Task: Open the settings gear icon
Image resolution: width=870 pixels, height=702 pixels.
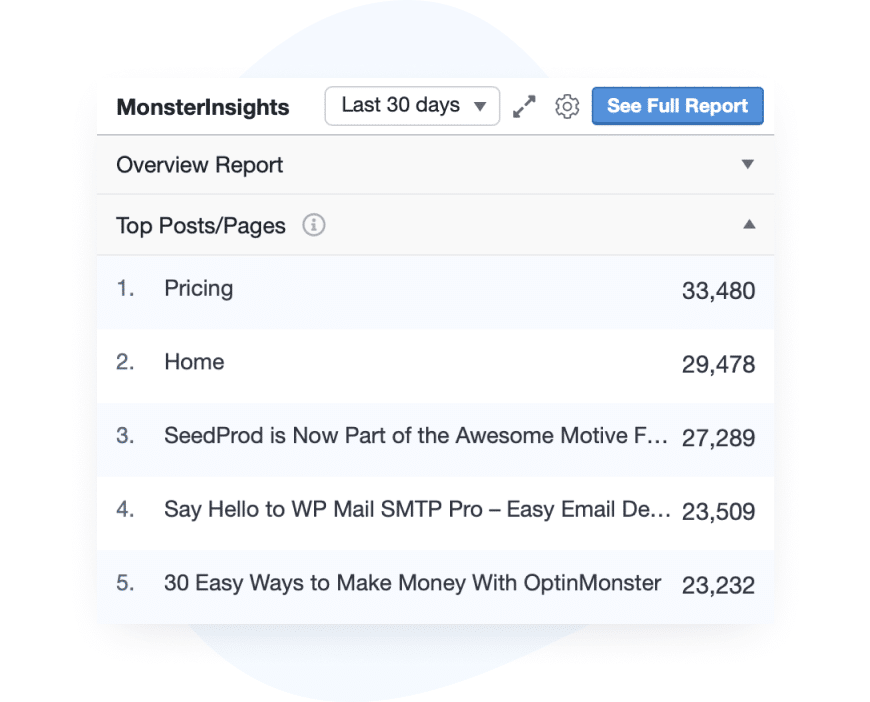Action: point(567,106)
